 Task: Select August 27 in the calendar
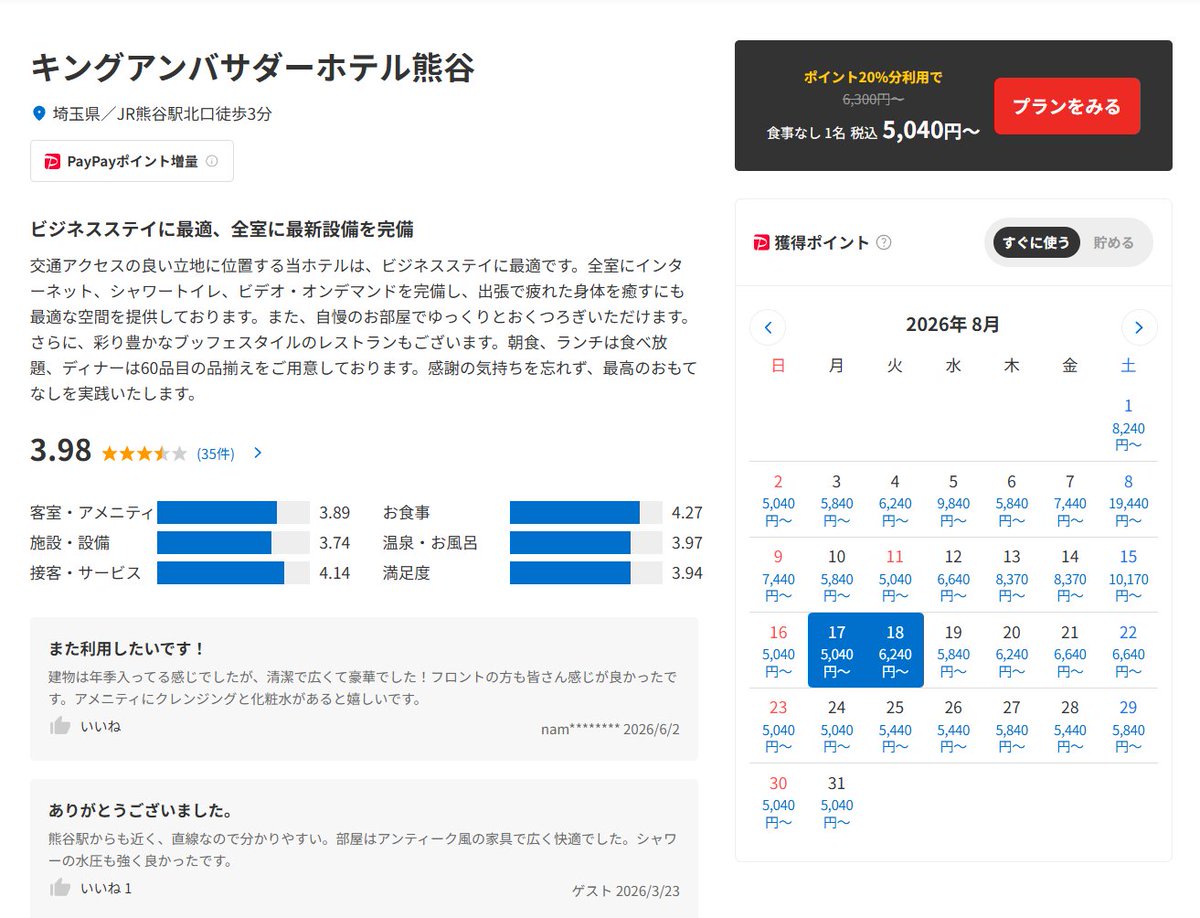tap(1012, 726)
